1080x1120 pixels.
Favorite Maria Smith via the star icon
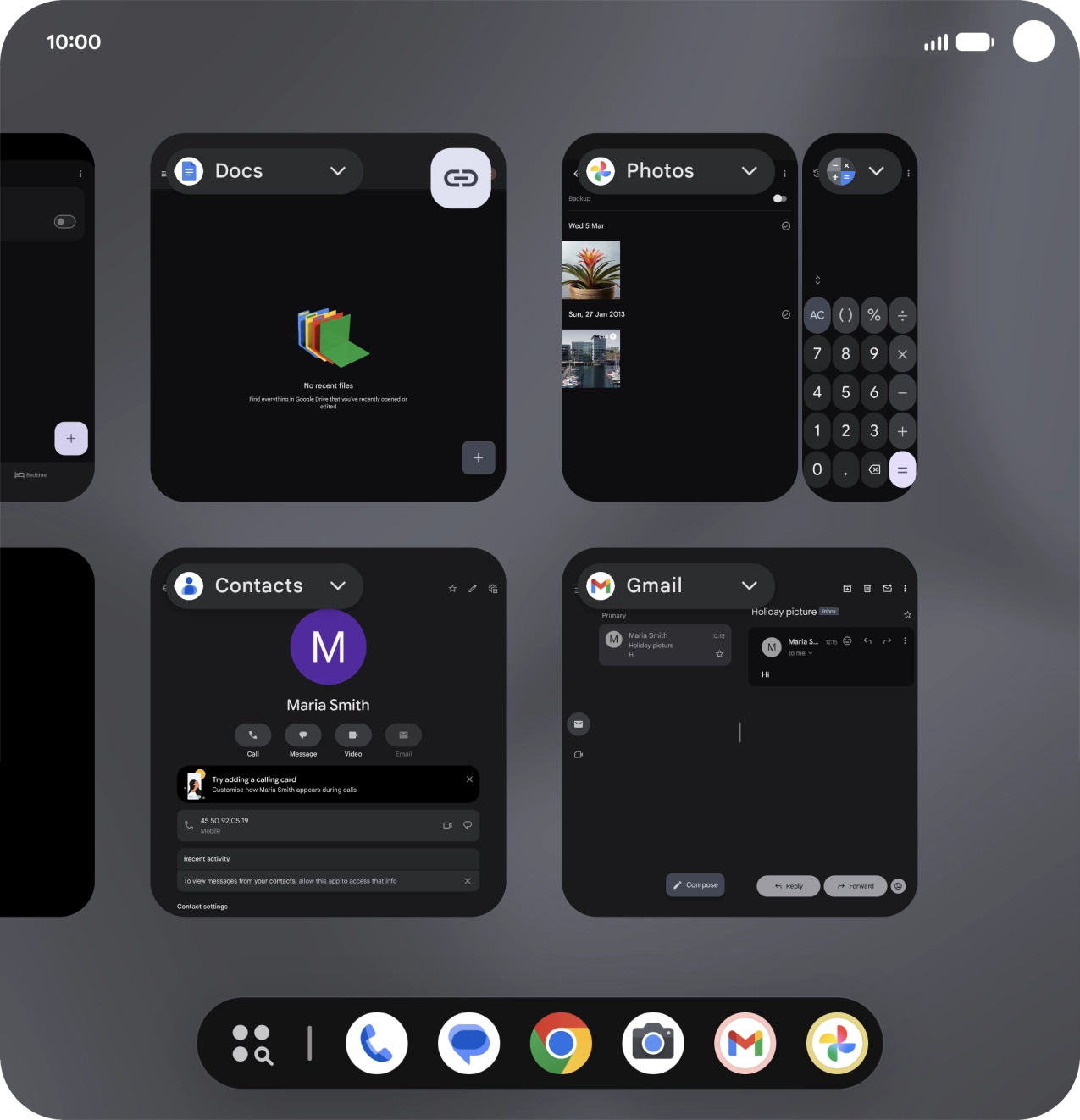tap(451, 587)
